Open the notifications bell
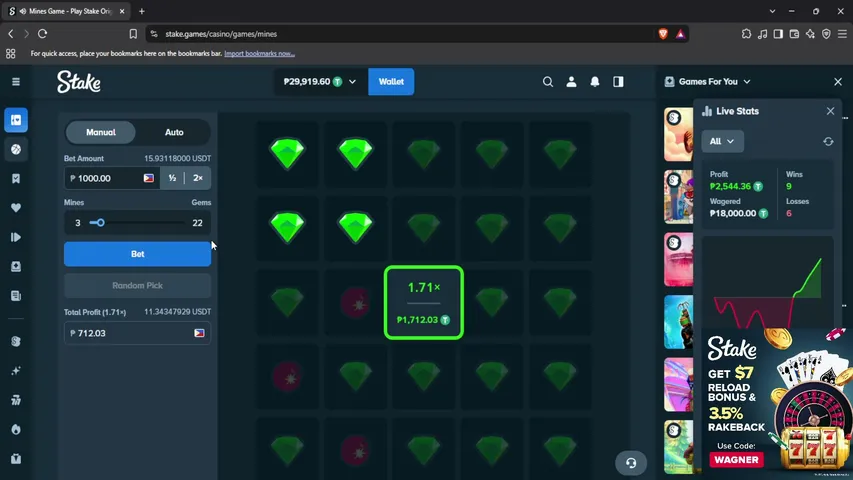The image size is (853, 480). click(595, 82)
